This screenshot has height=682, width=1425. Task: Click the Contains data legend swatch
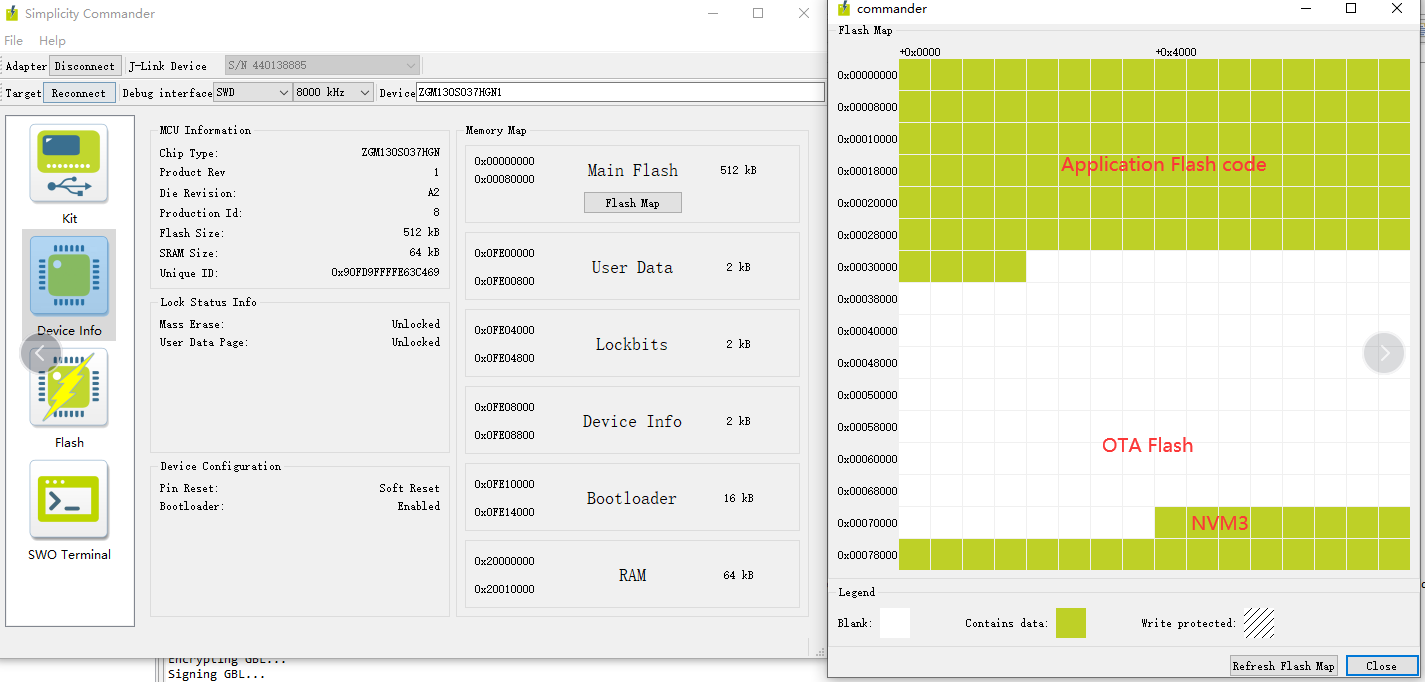tap(1070, 623)
